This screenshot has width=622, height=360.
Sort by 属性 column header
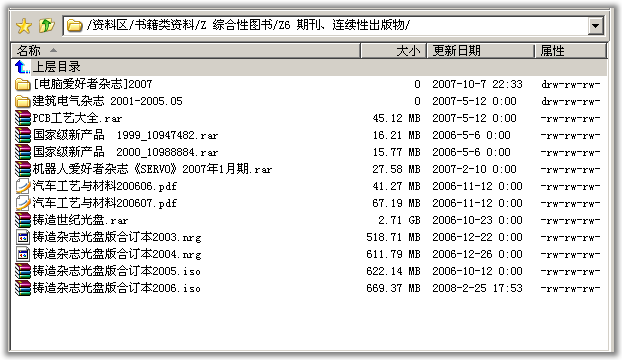point(570,51)
